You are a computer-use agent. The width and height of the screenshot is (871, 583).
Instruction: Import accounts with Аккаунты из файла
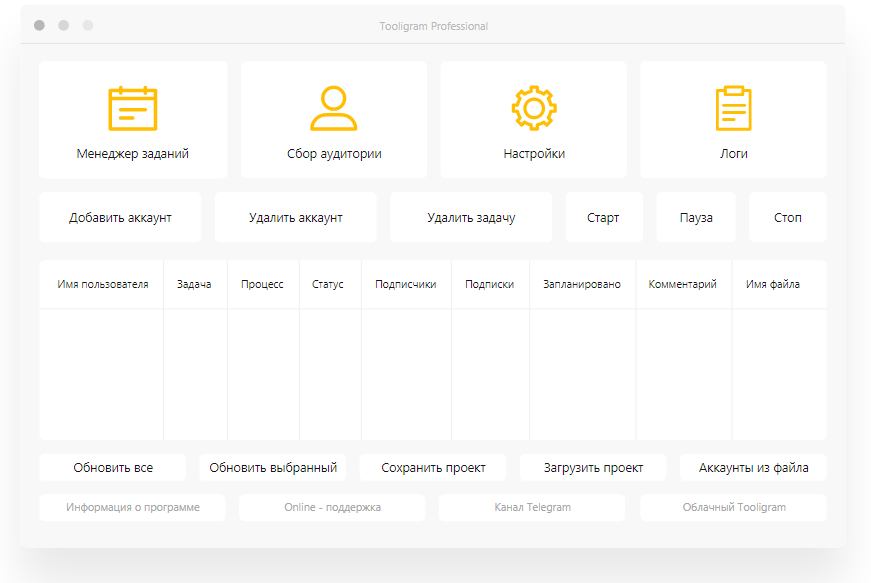(753, 468)
